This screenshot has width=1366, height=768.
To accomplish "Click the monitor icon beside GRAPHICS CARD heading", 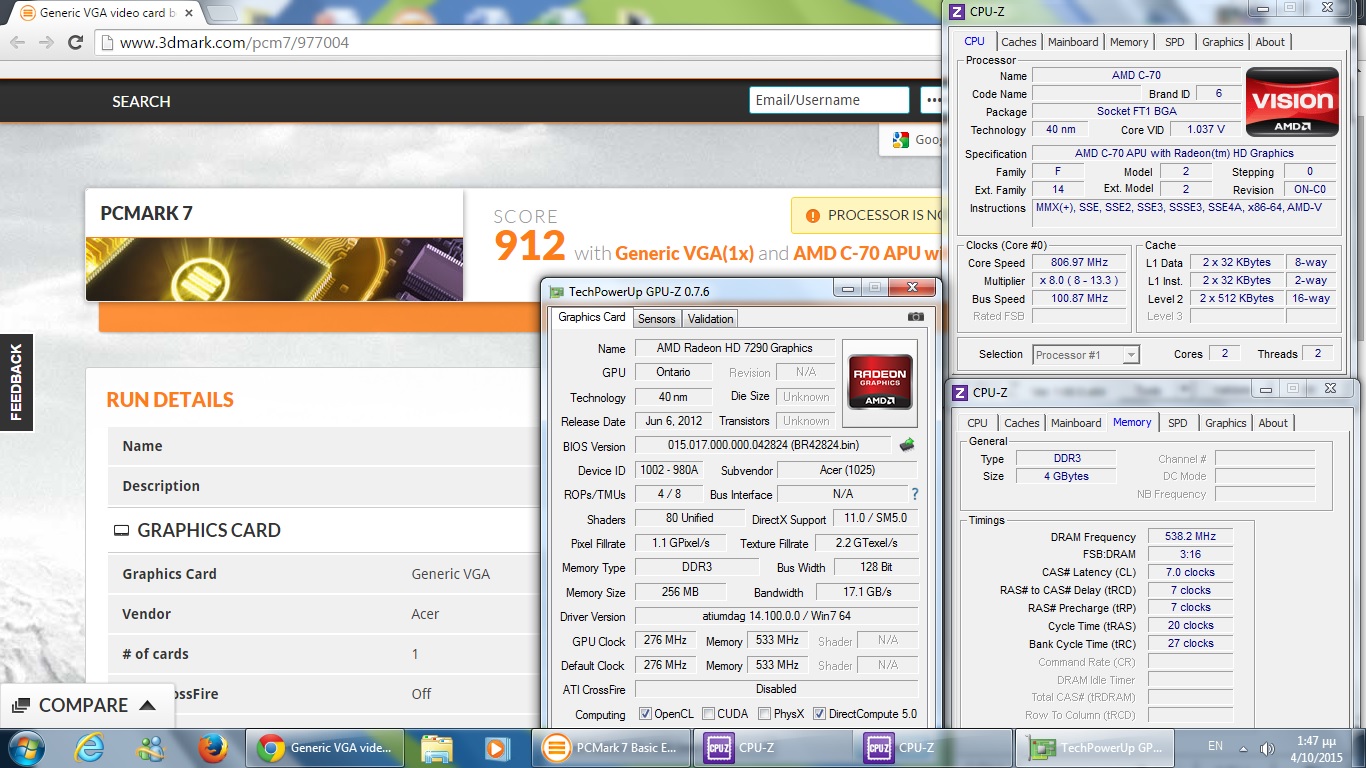I will [x=121, y=531].
